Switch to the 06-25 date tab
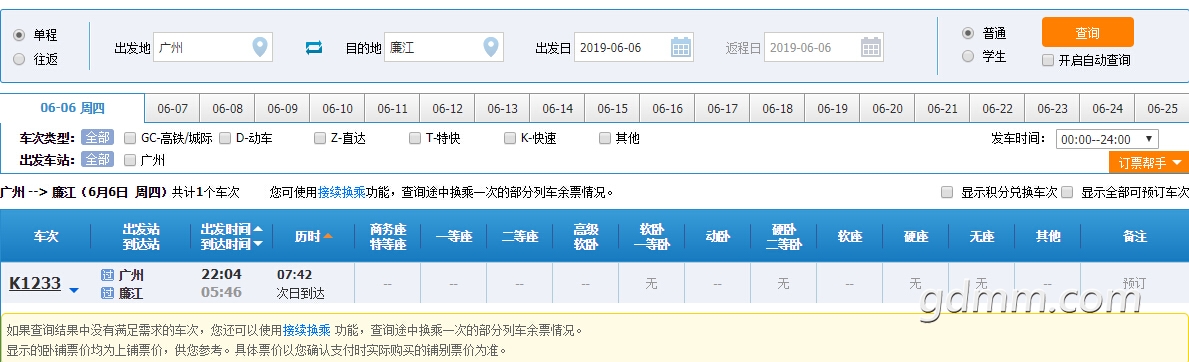This screenshot has height=362, width=1189. (x=1162, y=109)
